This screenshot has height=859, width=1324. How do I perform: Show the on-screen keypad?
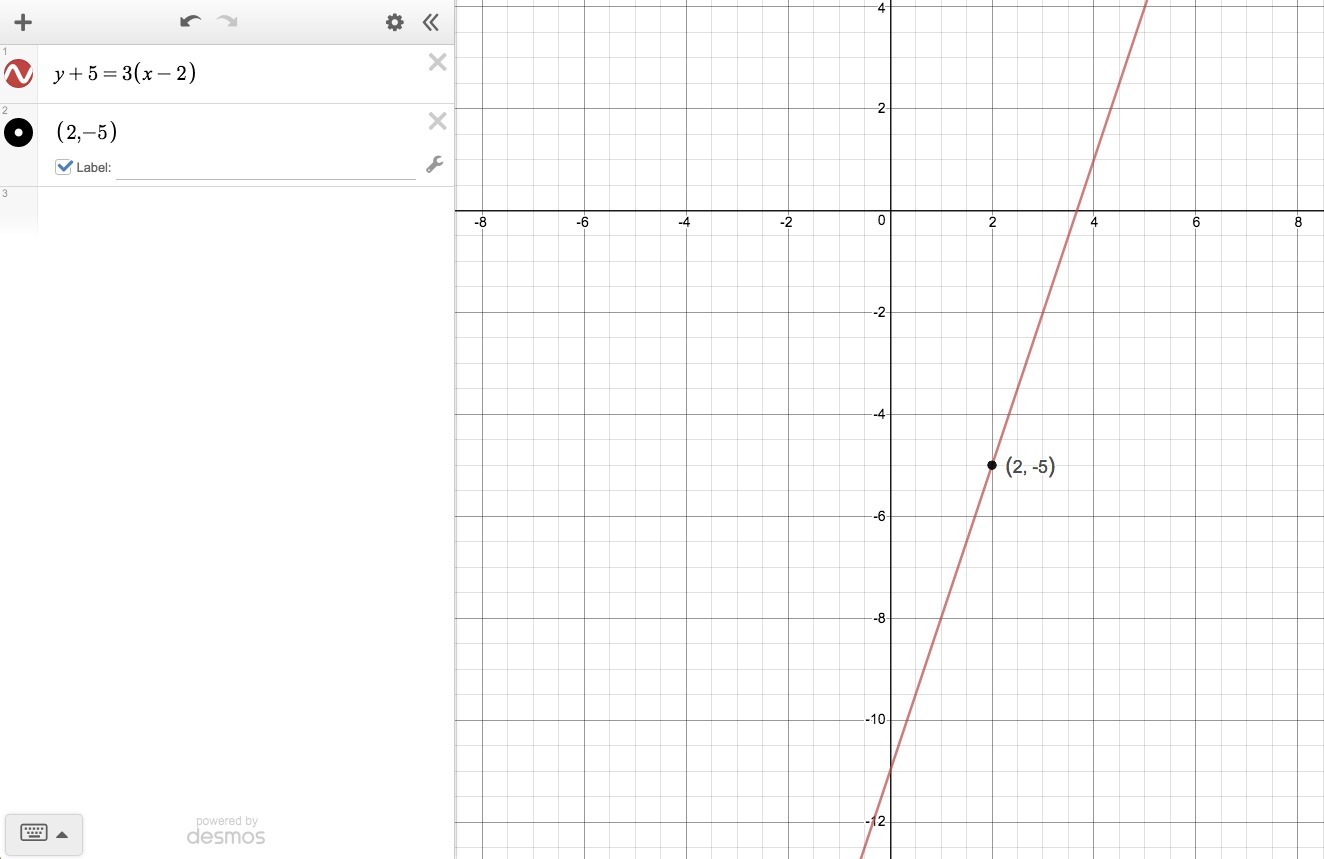point(44,833)
